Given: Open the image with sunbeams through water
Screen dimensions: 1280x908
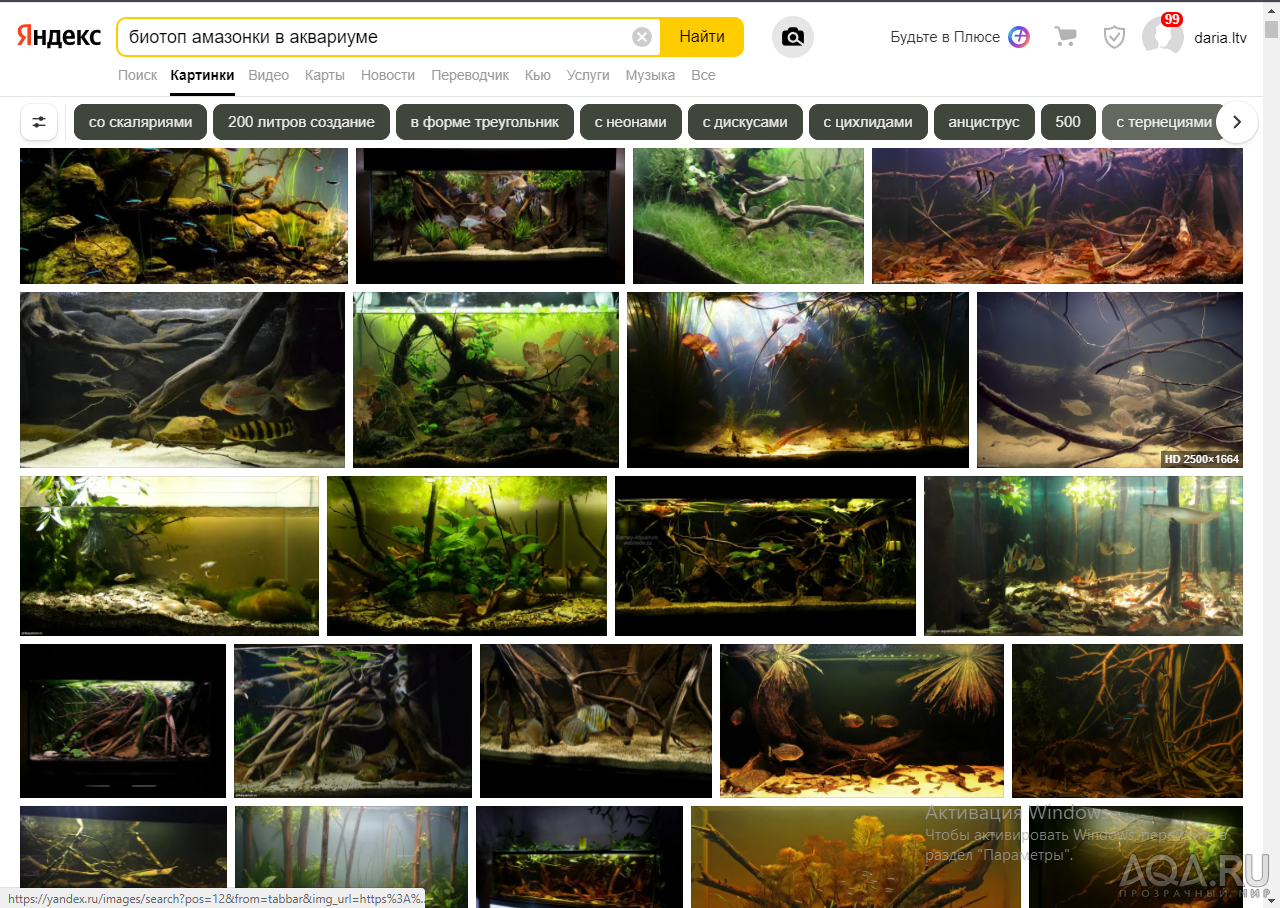Looking at the screenshot, I should click(798, 380).
